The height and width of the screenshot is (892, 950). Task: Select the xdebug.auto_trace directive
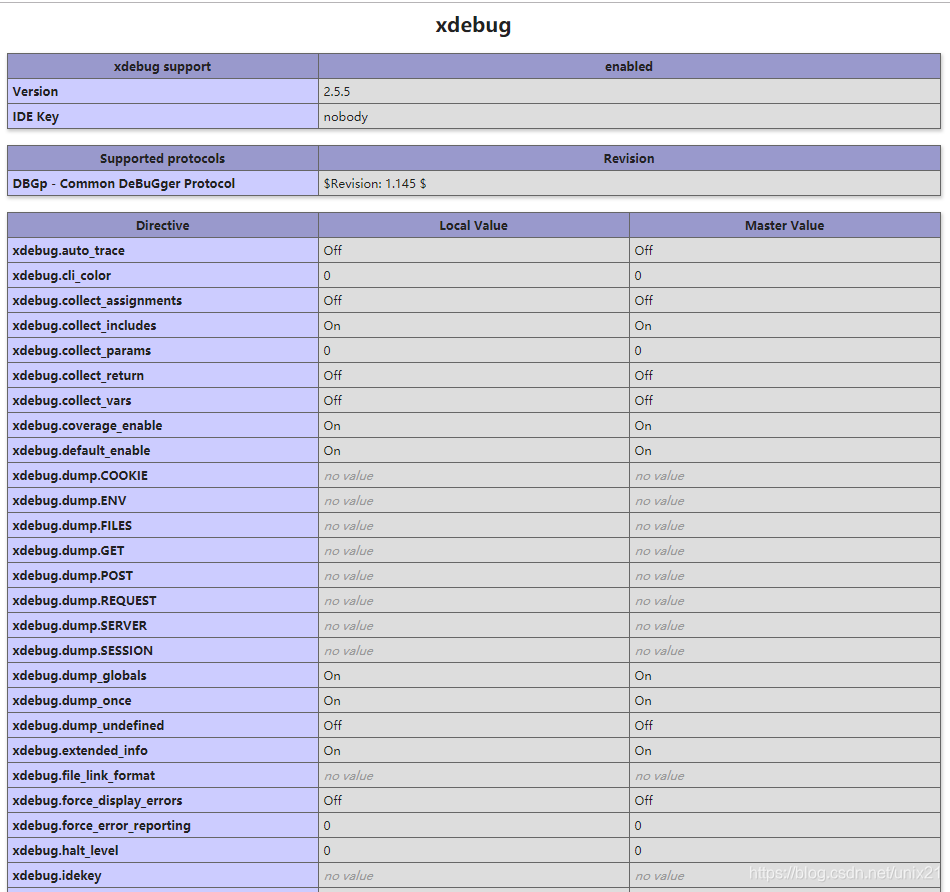click(68, 250)
